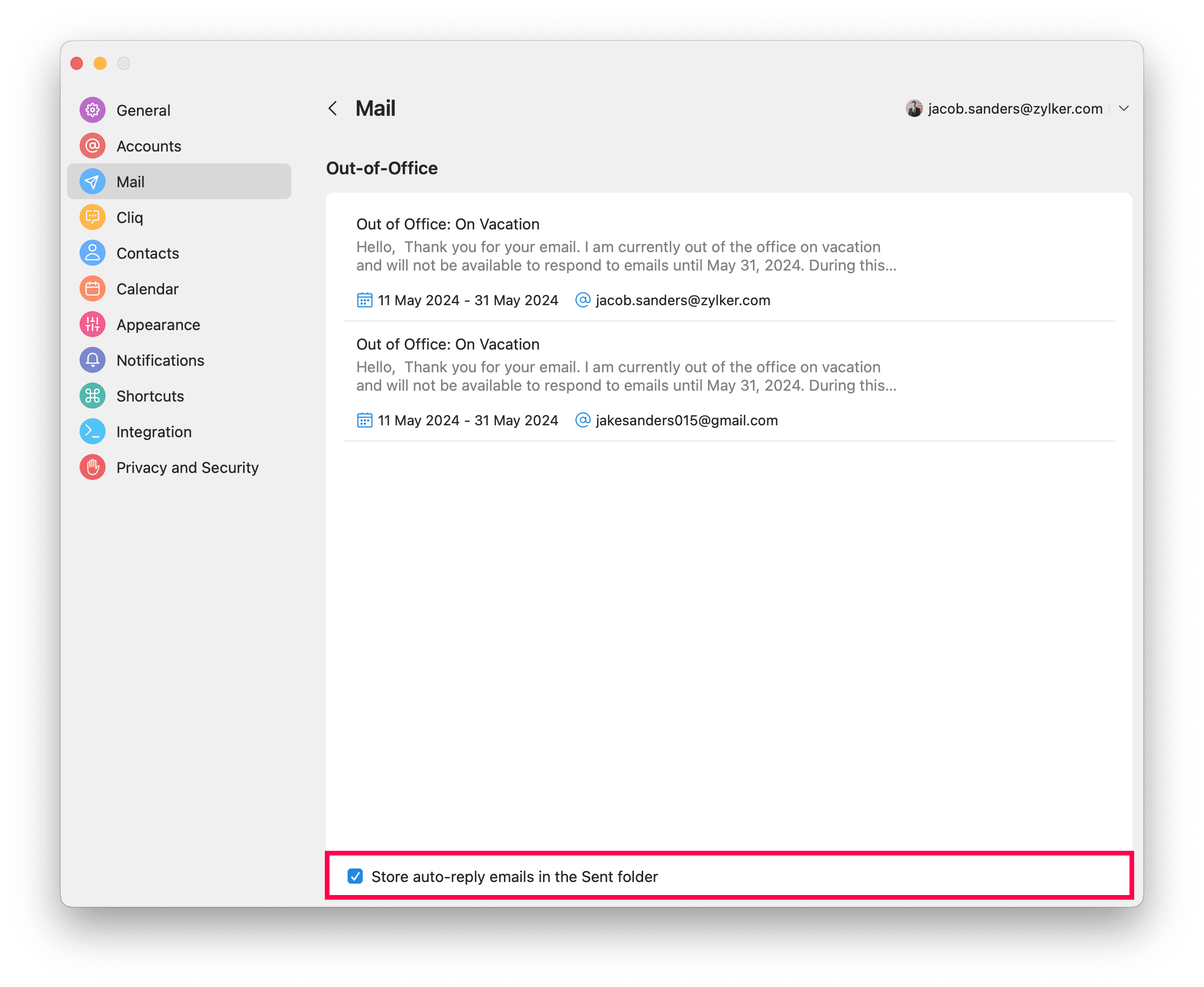The height and width of the screenshot is (987, 1204).
Task: Go back using the left chevron
Action: tap(333, 109)
